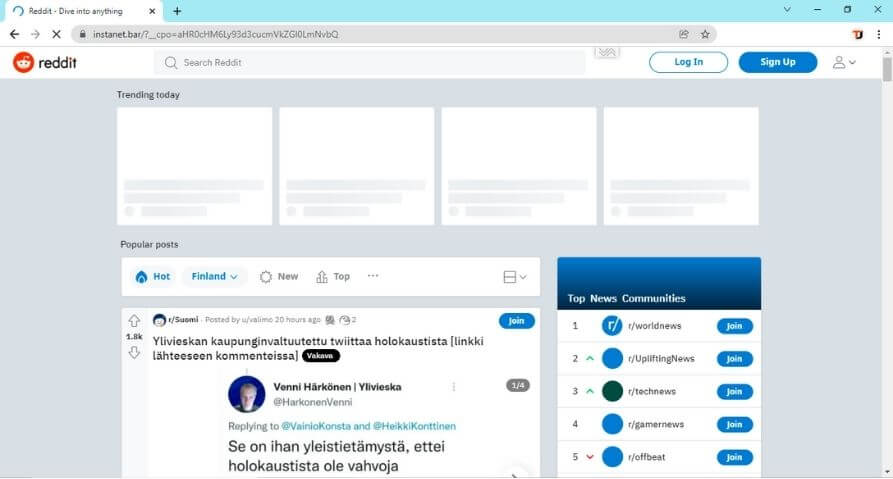Open the new browser tab plus icon
The height and width of the screenshot is (479, 893).
177,11
